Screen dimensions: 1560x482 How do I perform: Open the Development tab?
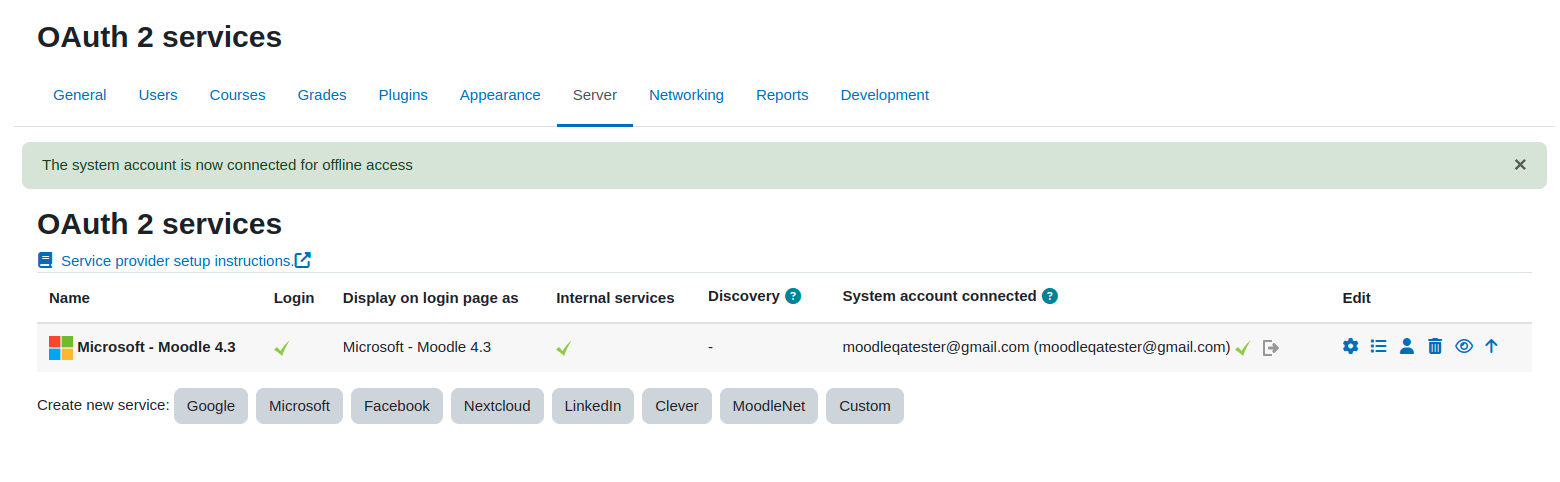click(x=885, y=95)
